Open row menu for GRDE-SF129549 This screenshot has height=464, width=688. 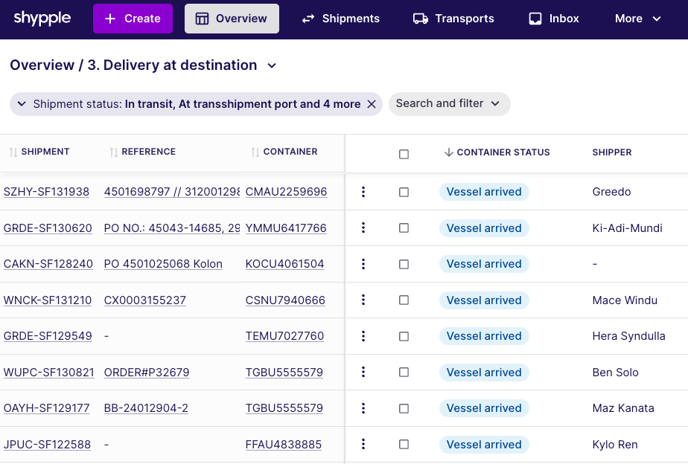pyautogui.click(x=363, y=336)
